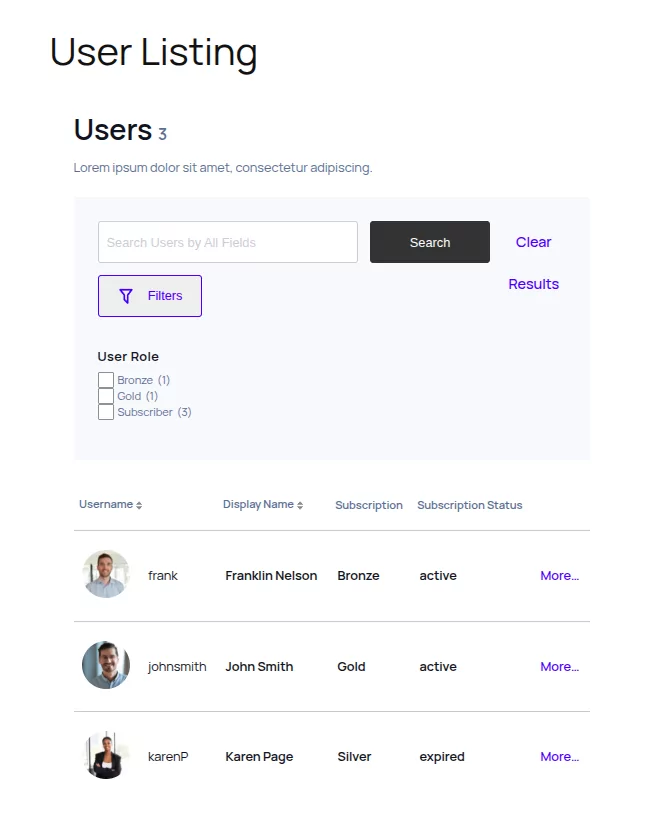The width and height of the screenshot is (661, 825).
Task: Open johnsmith's profile avatar
Action: pos(106,665)
